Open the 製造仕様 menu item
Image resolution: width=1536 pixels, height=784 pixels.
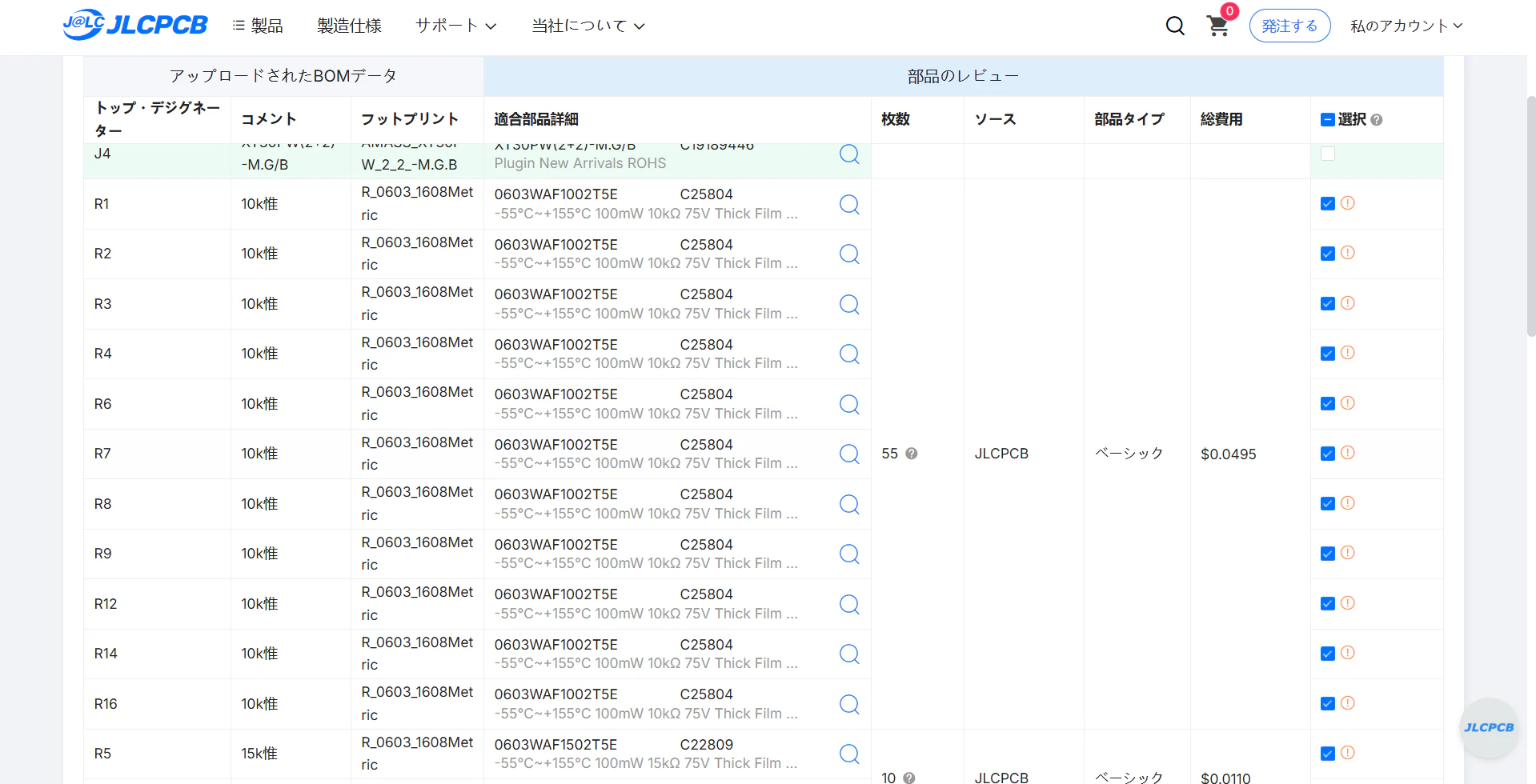tap(349, 26)
